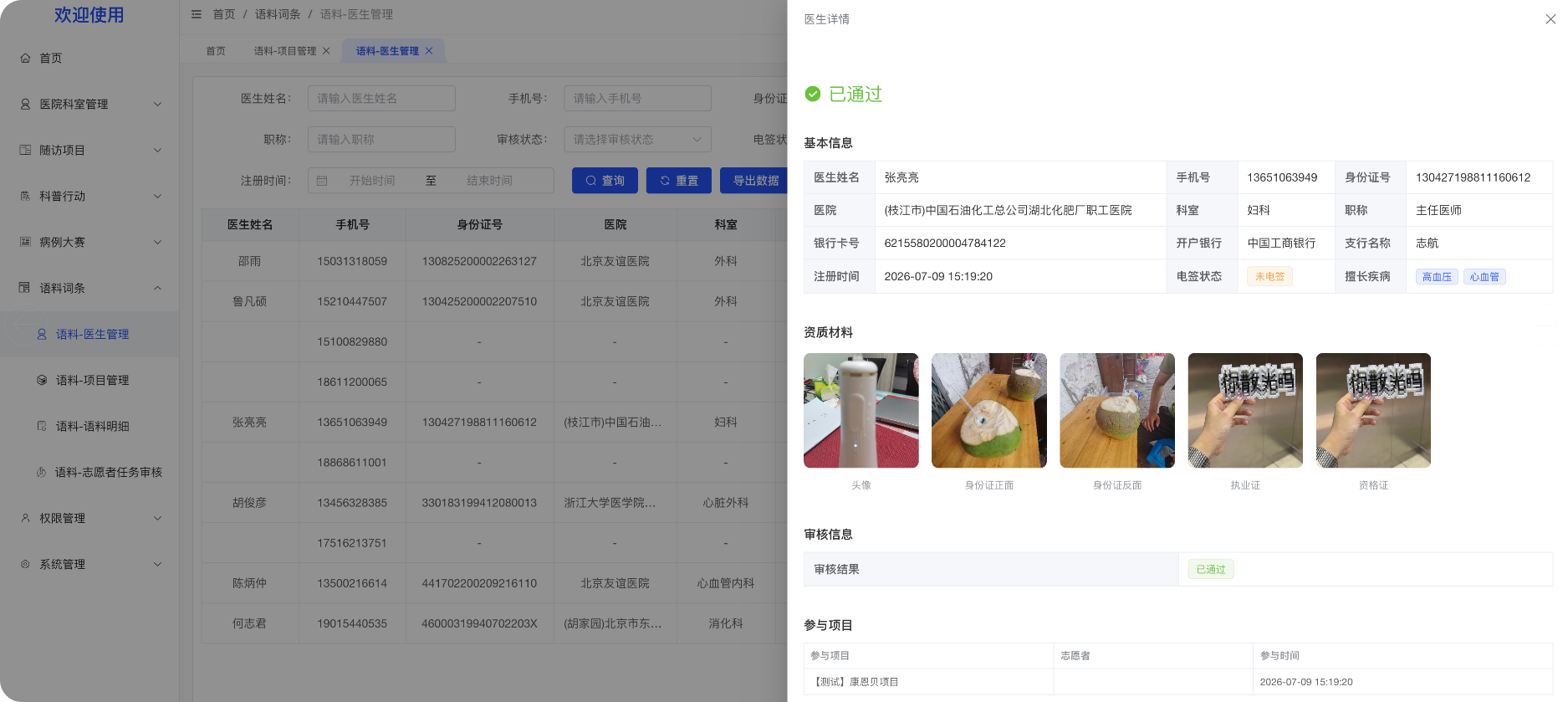Click the 手机号 input field
This screenshot has height=702, width=1568.
click(x=637, y=99)
